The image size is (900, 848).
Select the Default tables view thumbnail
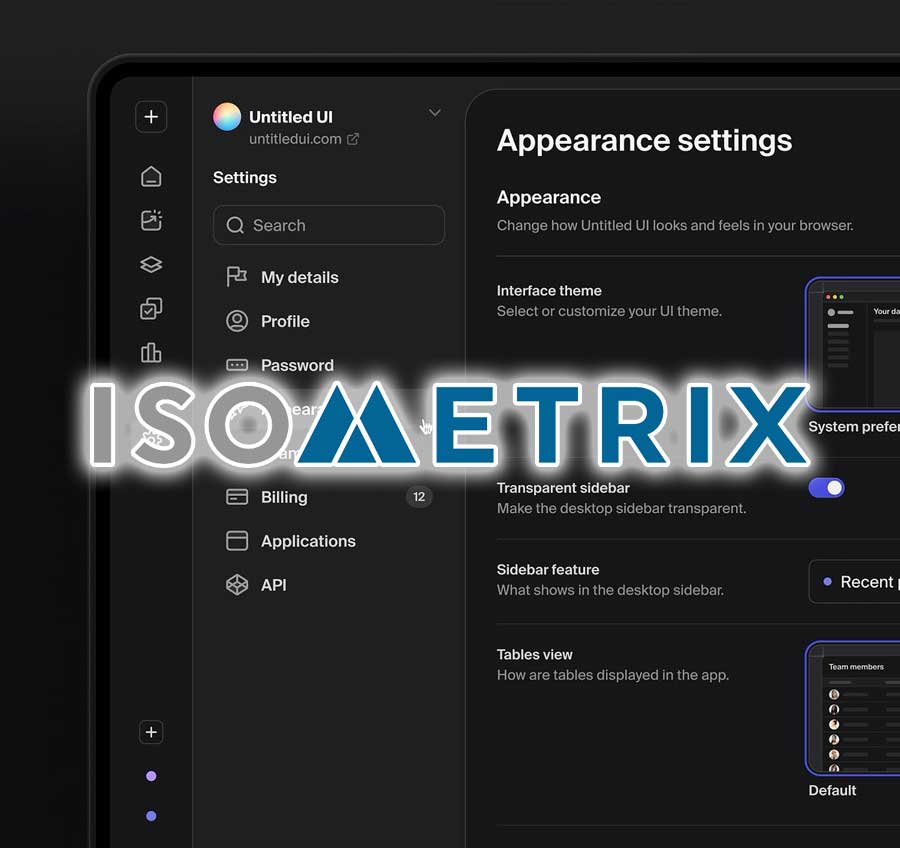(853, 708)
